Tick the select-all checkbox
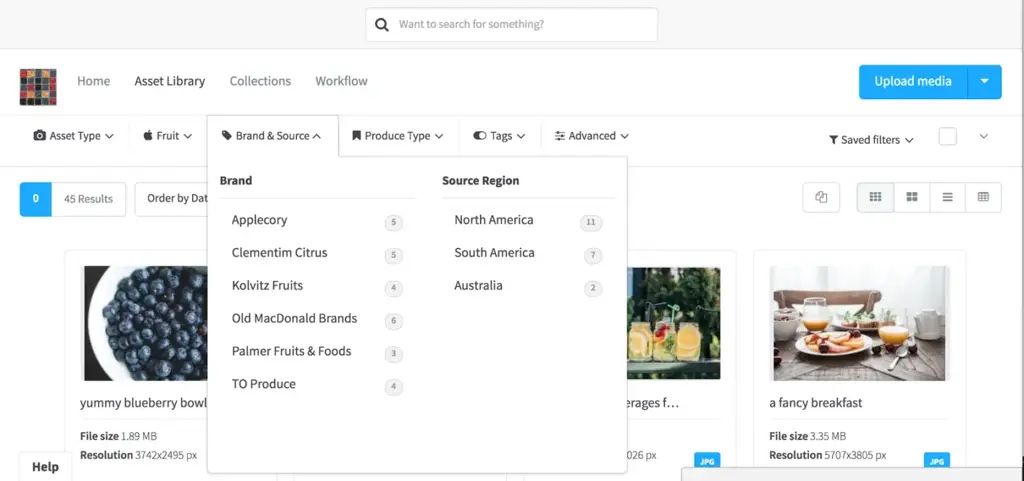1024x481 pixels. (x=947, y=137)
